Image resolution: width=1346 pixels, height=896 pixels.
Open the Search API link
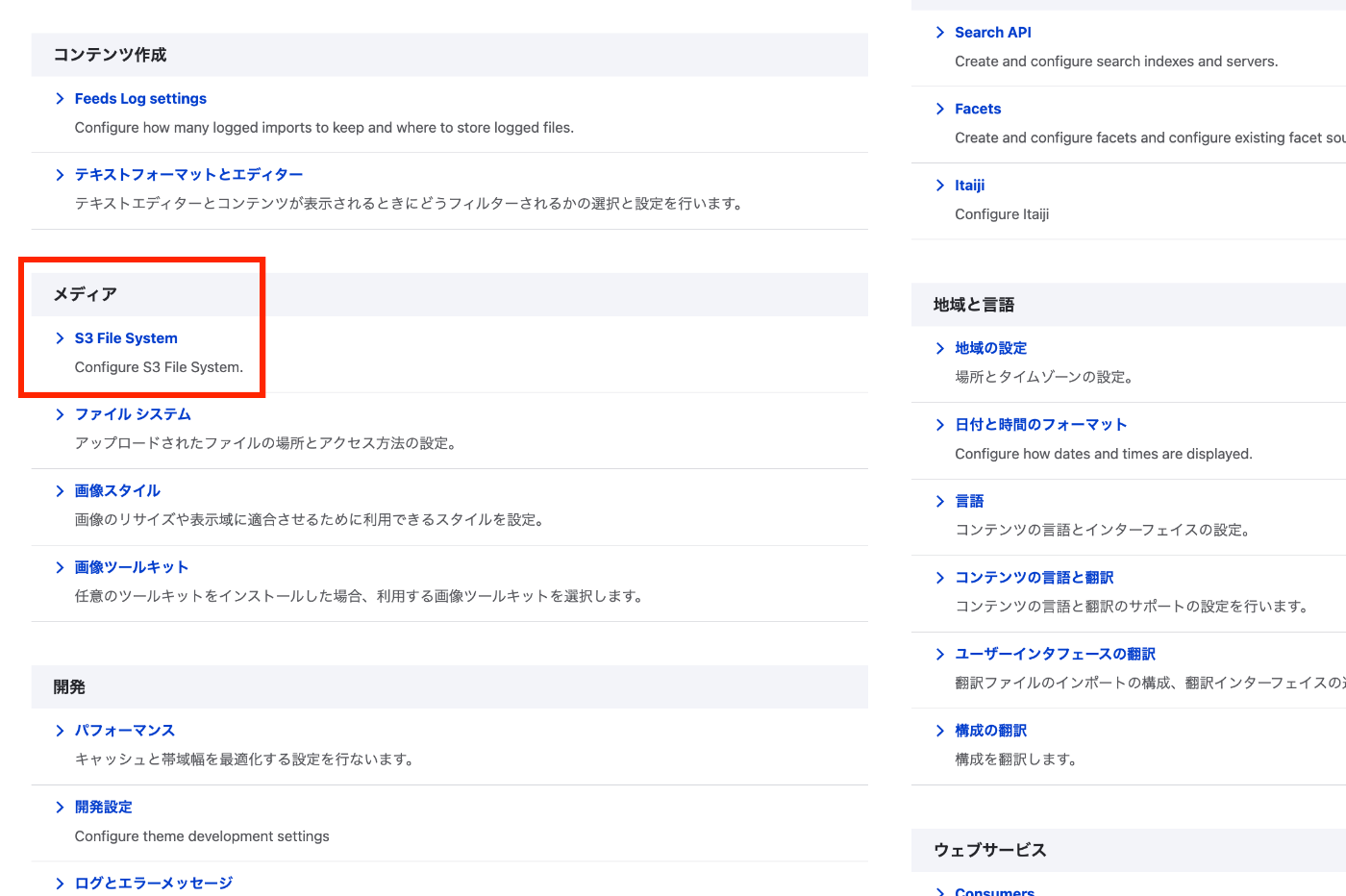click(x=993, y=32)
